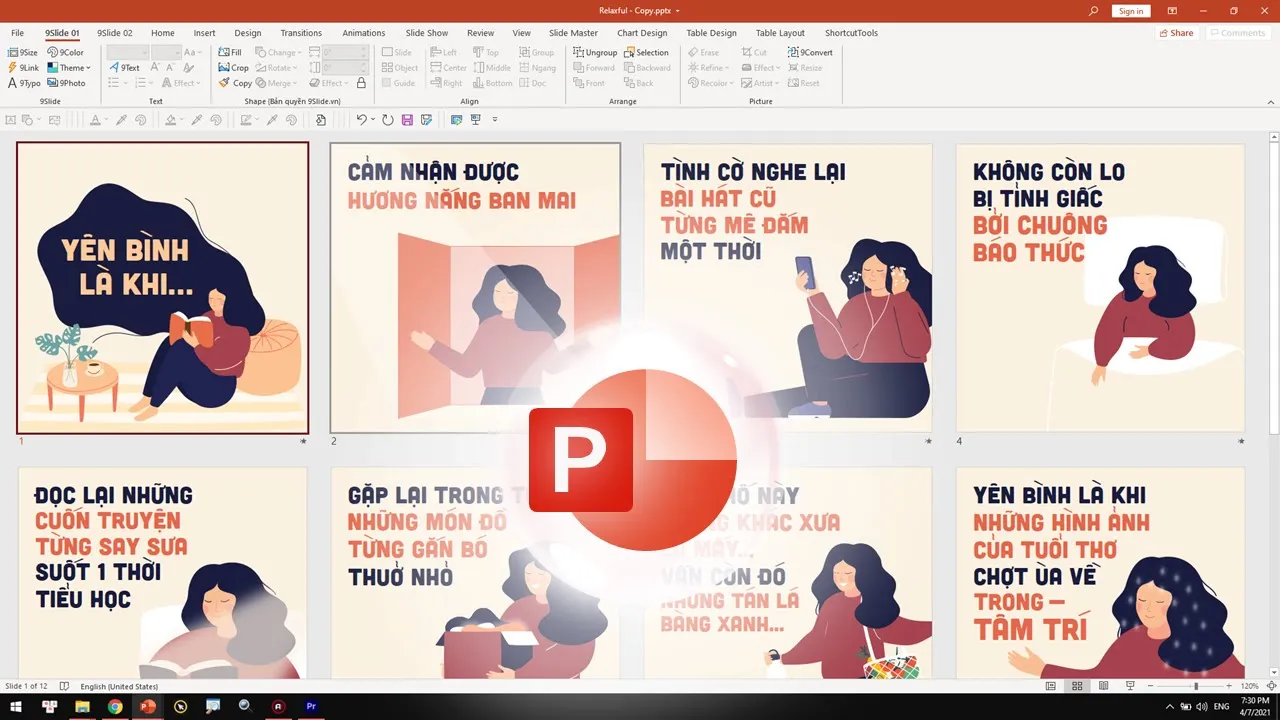Image resolution: width=1280 pixels, height=720 pixels.
Task: Click ENG input language in system tray
Action: tap(1221, 706)
